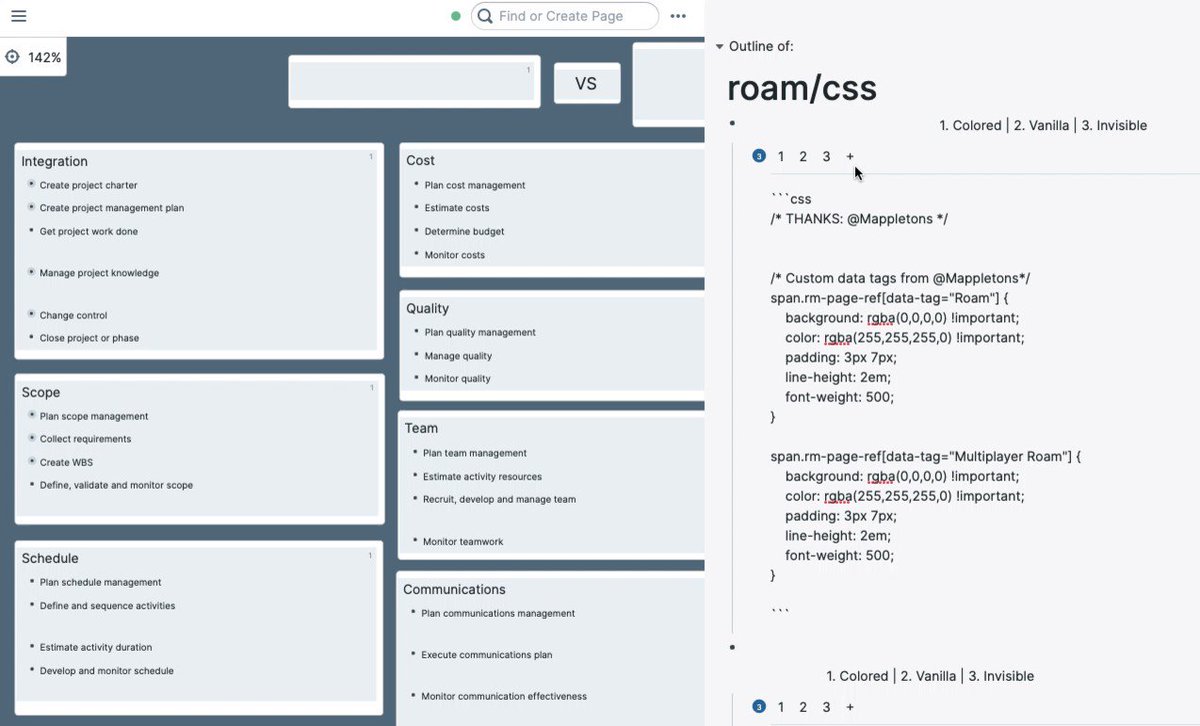Switch to version 1 of the first code block
This screenshot has height=726, width=1200.
click(781, 157)
